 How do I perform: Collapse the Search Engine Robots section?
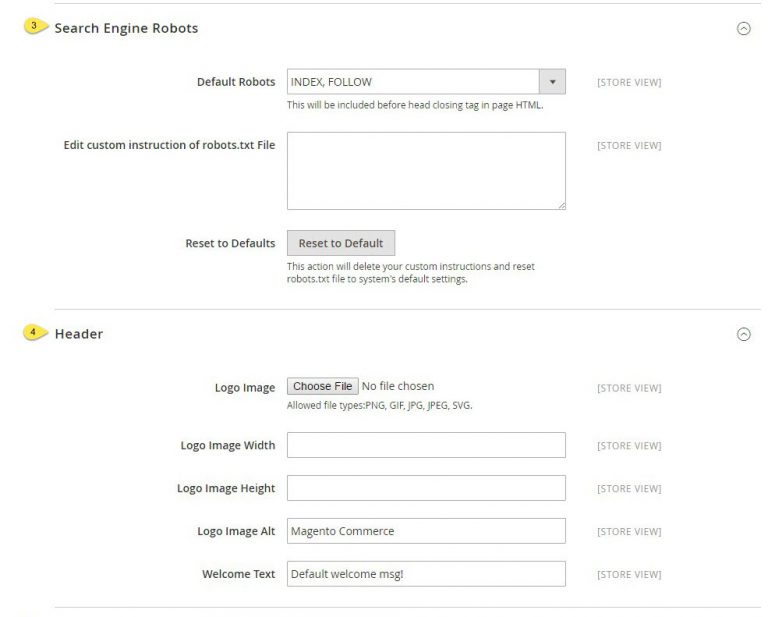click(744, 28)
